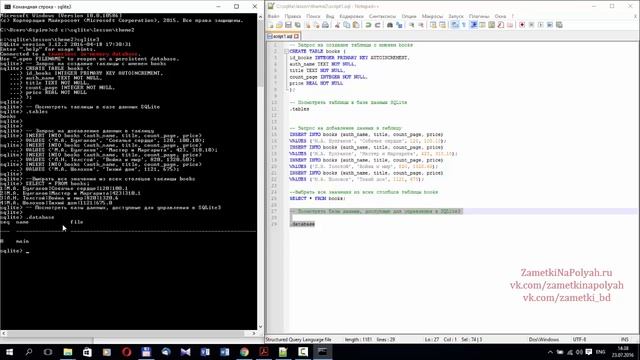Toggle INS mode in status bar
Image resolution: width=640 pixels, height=360 pixels.
624,340
